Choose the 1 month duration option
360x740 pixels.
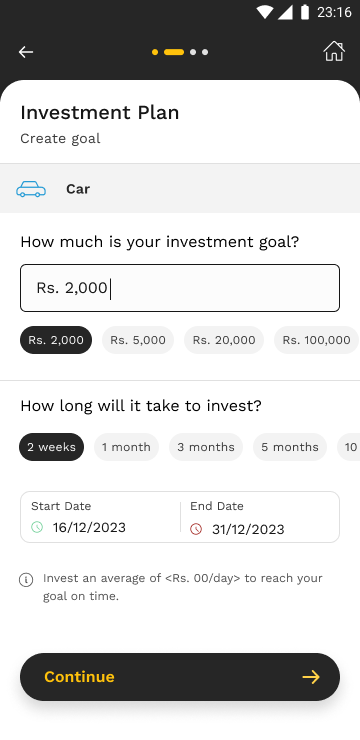pyautogui.click(x=126, y=447)
